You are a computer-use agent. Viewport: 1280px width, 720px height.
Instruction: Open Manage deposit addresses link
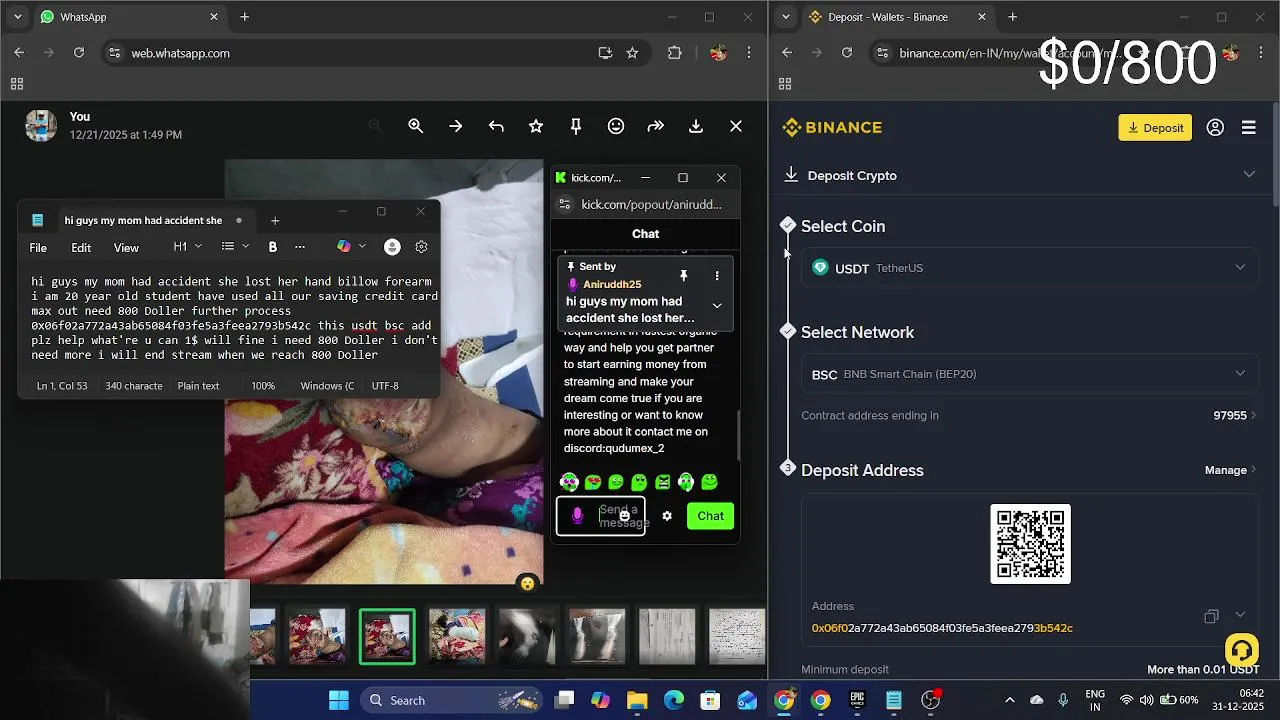pyautogui.click(x=1231, y=470)
